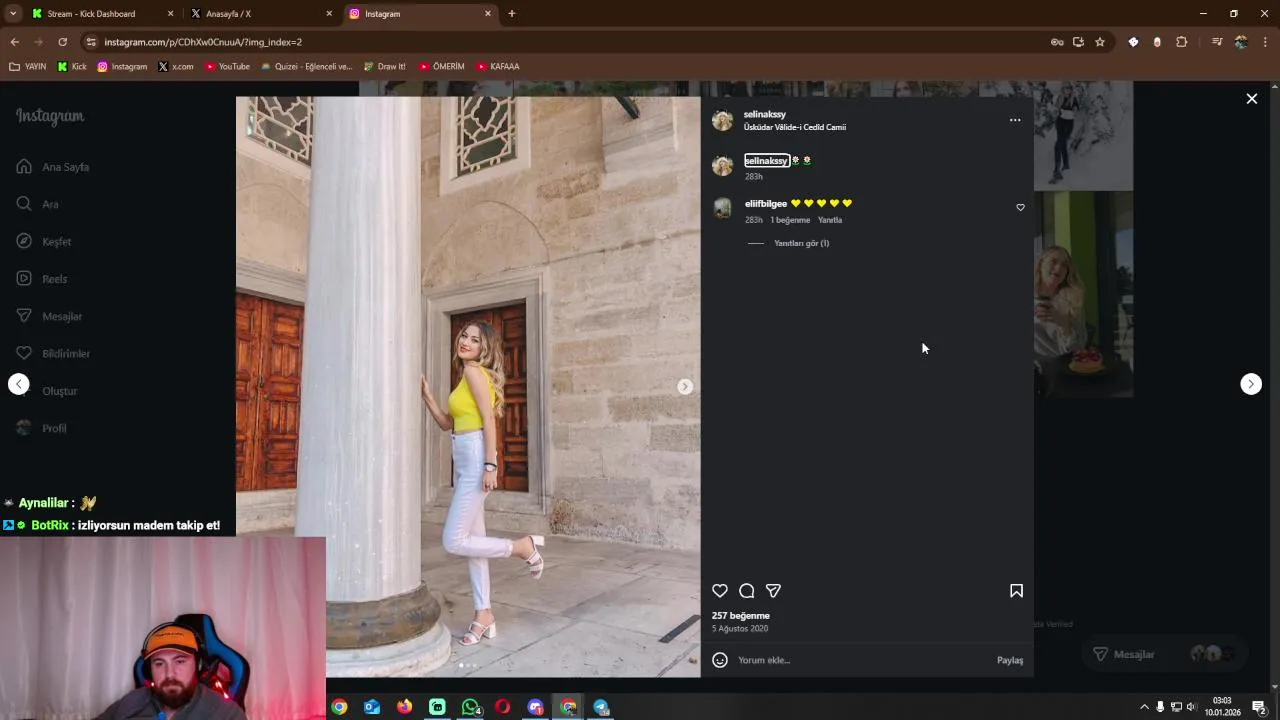This screenshot has height=720, width=1280.
Task: Open the YouTube bookmark
Action: coord(227,67)
